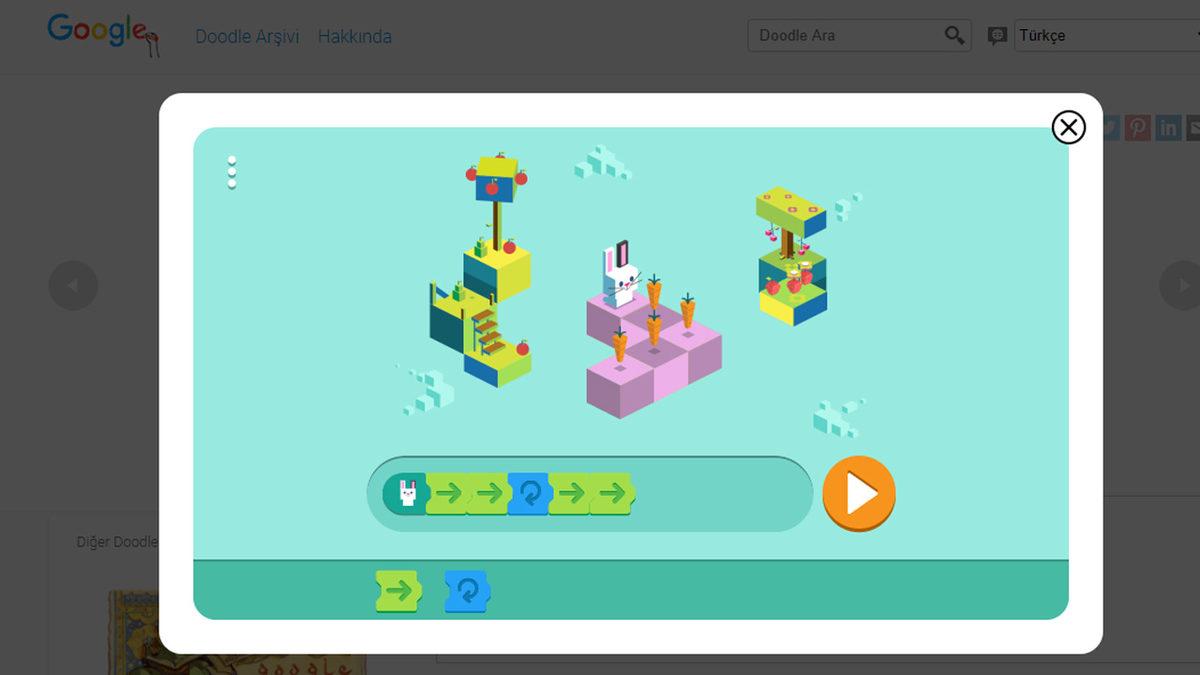This screenshot has width=1200, height=675.
Task: Click the three-dot menu inside the doodle
Action: [x=232, y=170]
